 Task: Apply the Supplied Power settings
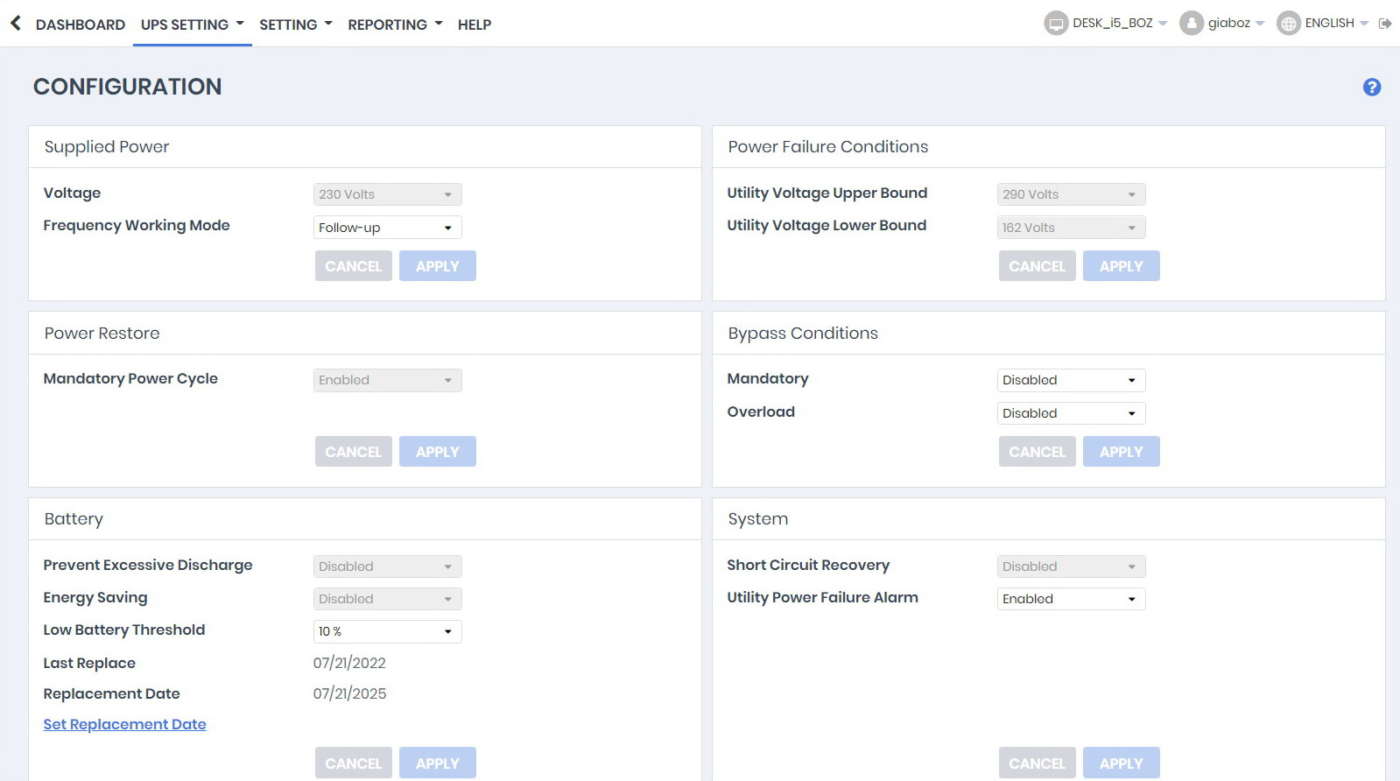(x=437, y=266)
